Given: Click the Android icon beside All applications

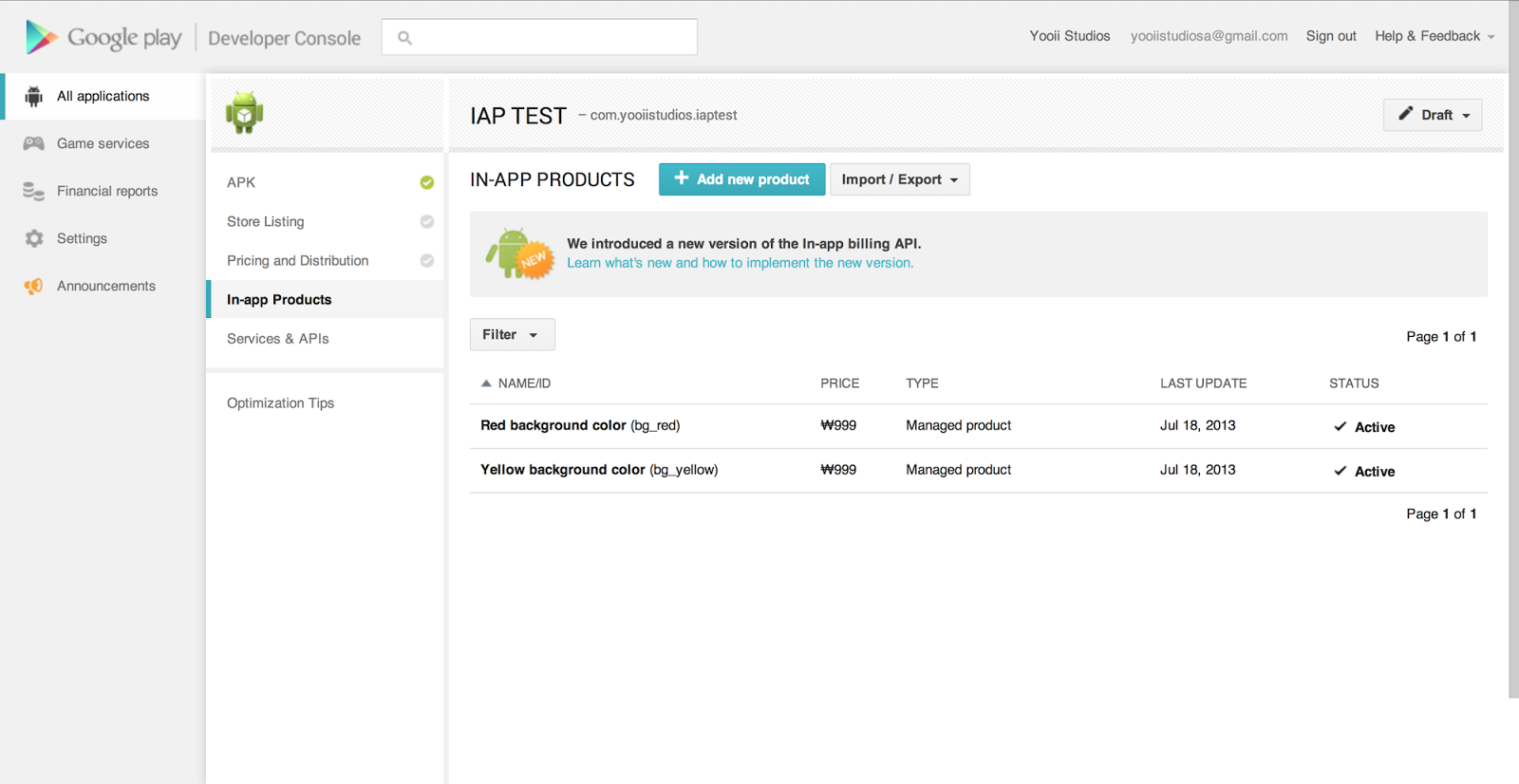Looking at the screenshot, I should click(34, 96).
